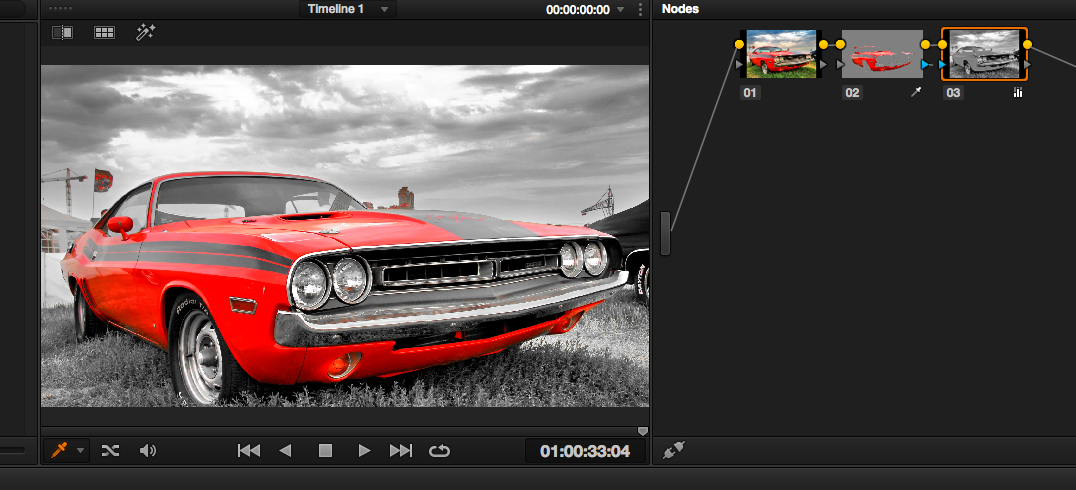The width and height of the screenshot is (1076, 490).
Task: Mute audio with the speaker icon
Action: pyautogui.click(x=148, y=451)
